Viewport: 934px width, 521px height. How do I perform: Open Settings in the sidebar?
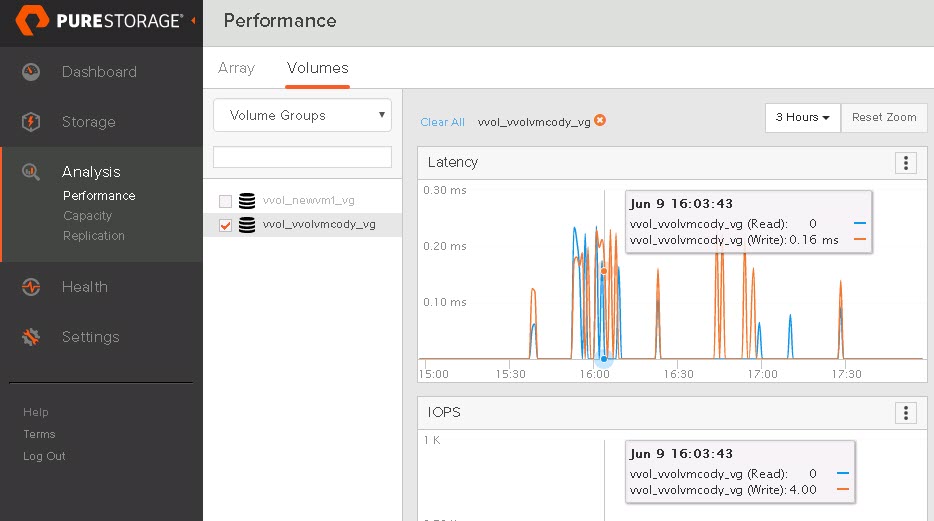click(91, 337)
